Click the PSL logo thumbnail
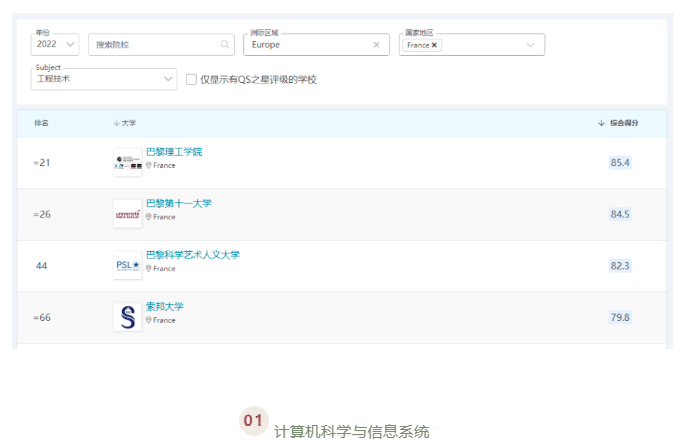691x445 pixels. (128, 265)
